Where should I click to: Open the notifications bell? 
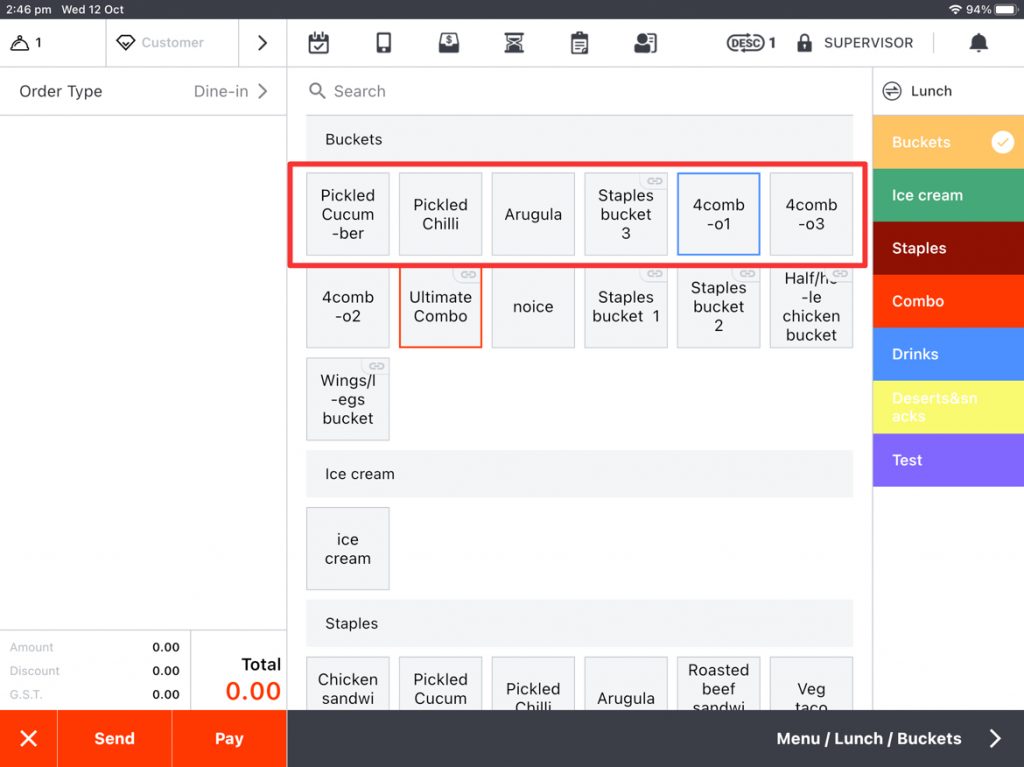pos(978,43)
